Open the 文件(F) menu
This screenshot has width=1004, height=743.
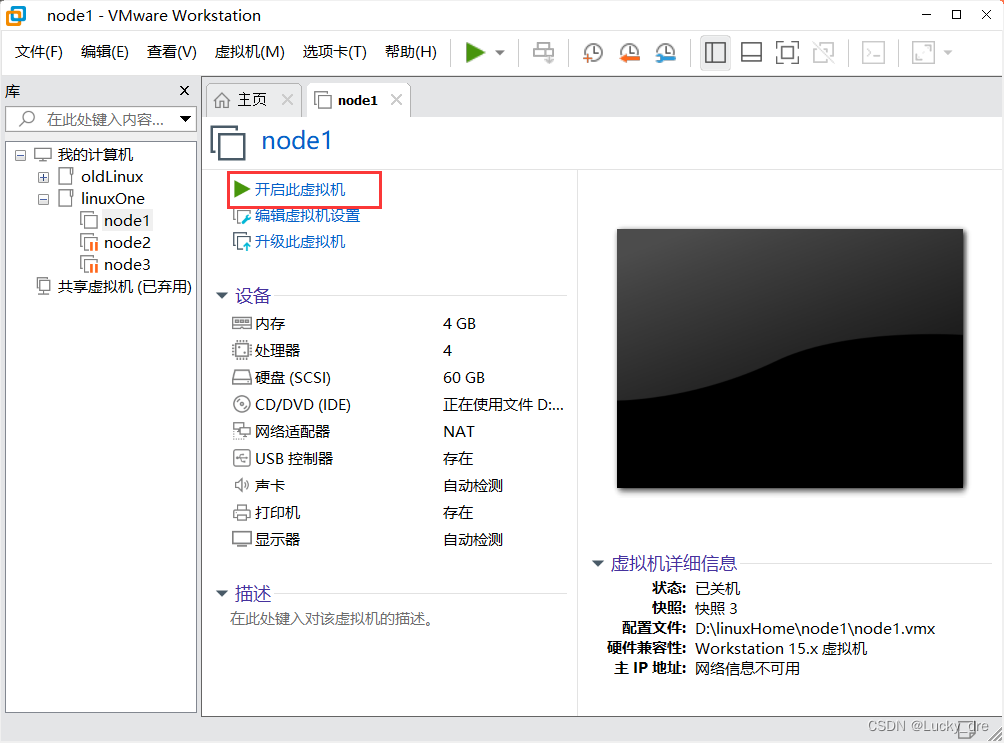[x=38, y=52]
